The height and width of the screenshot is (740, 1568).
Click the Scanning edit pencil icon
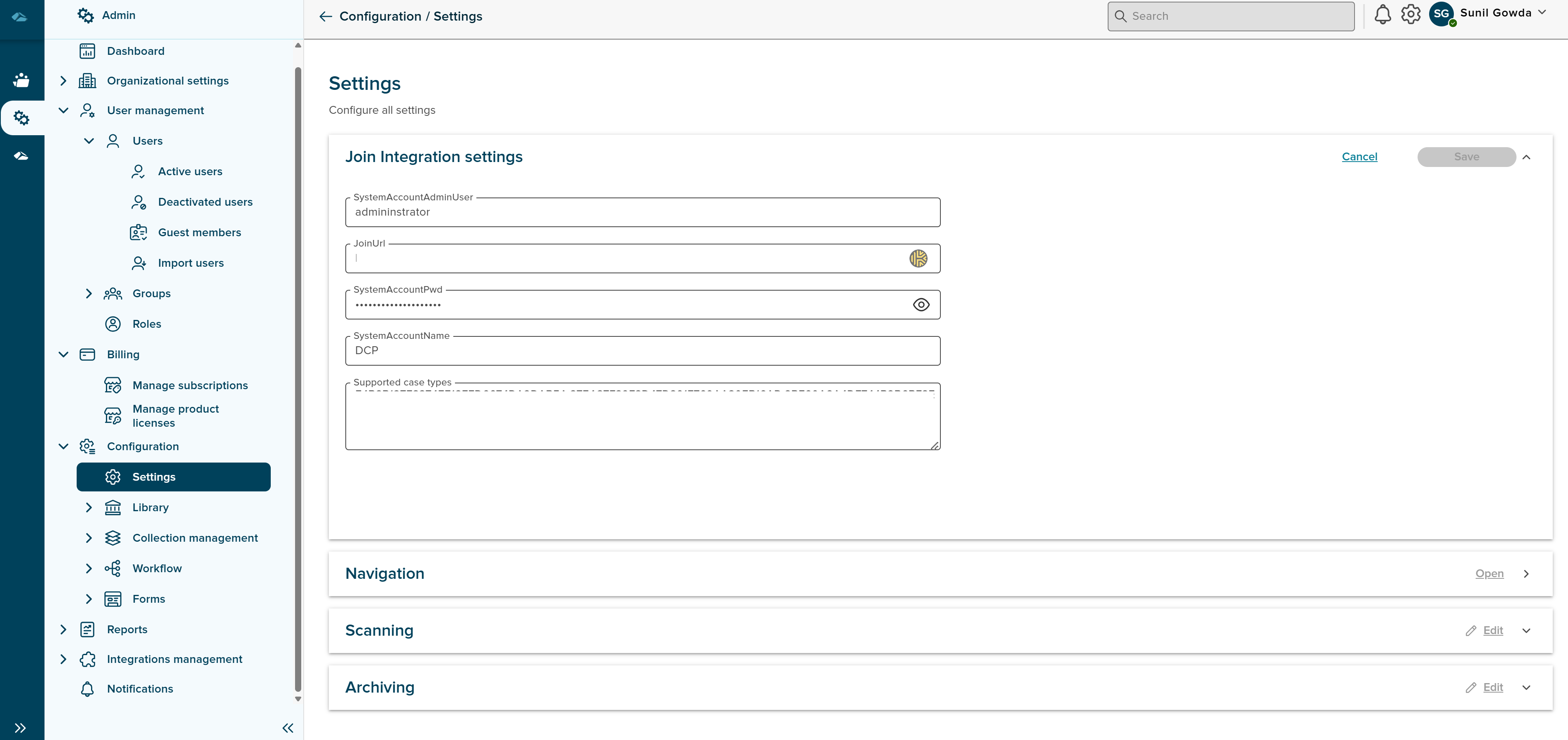click(1471, 630)
